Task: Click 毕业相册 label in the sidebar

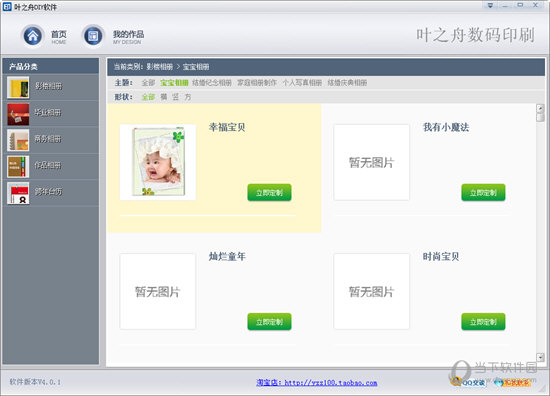Action: (48, 112)
